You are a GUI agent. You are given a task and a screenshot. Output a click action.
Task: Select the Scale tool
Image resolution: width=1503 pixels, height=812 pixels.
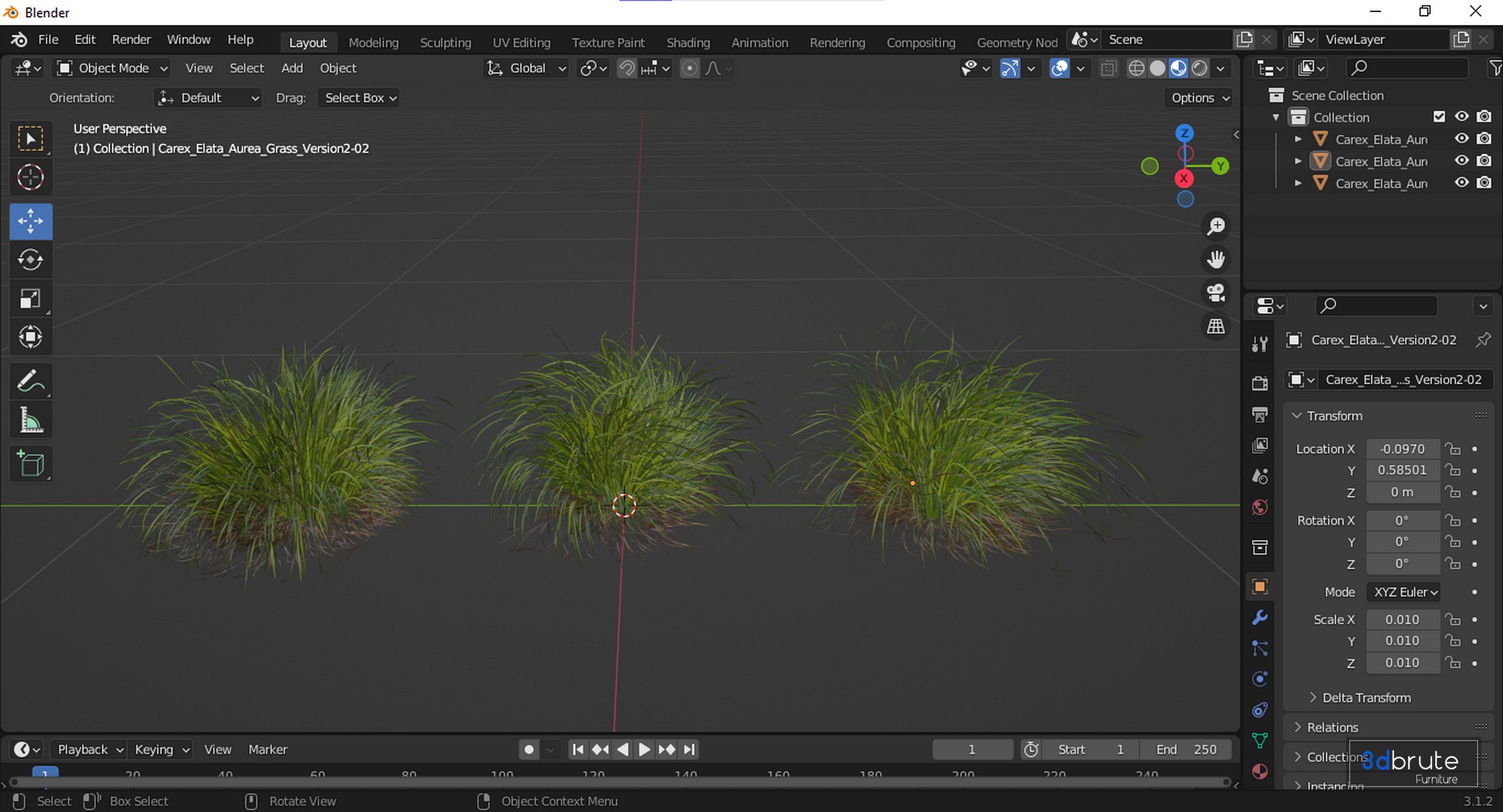(x=30, y=298)
